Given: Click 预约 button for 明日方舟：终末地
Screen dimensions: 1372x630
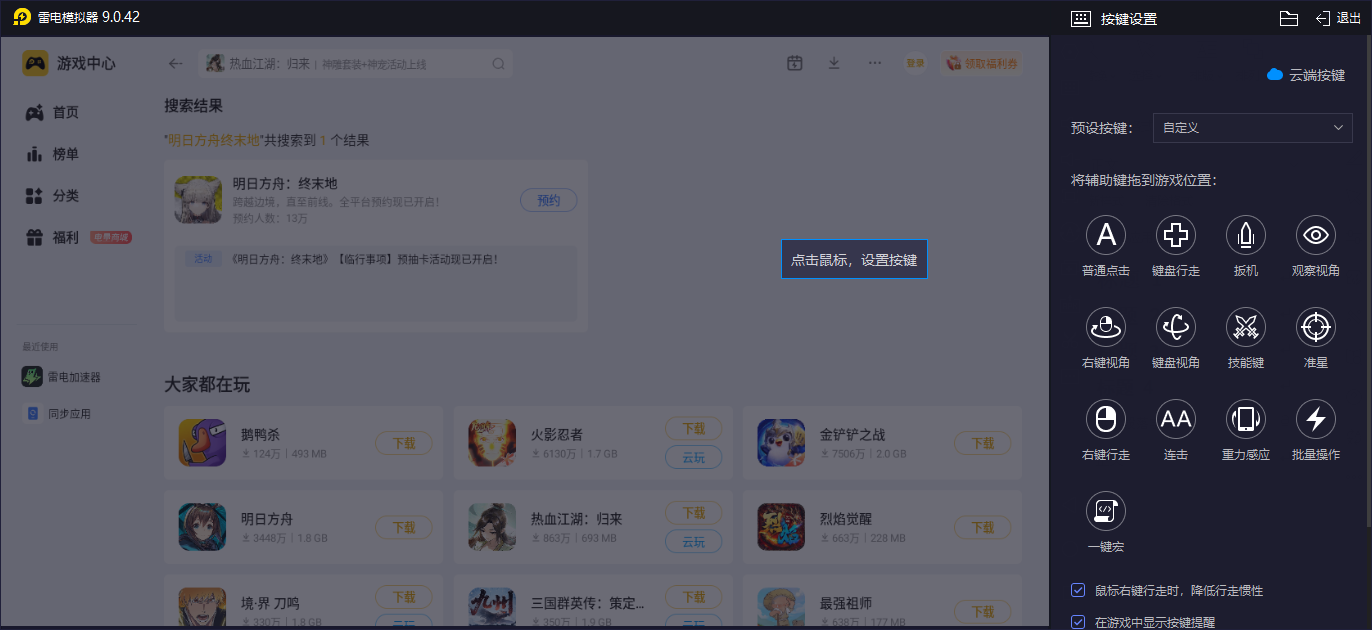Looking at the screenshot, I should pos(549,200).
